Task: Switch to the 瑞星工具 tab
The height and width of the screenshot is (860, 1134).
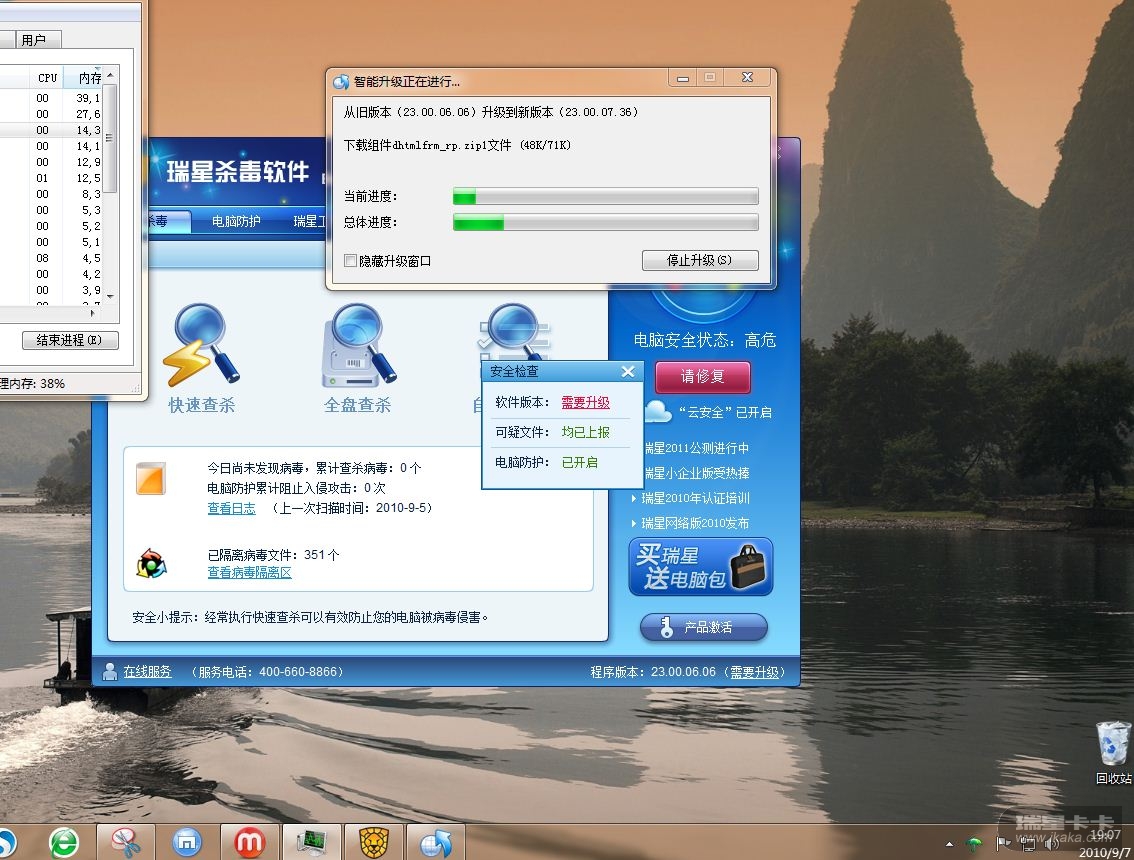Action: click(310, 221)
